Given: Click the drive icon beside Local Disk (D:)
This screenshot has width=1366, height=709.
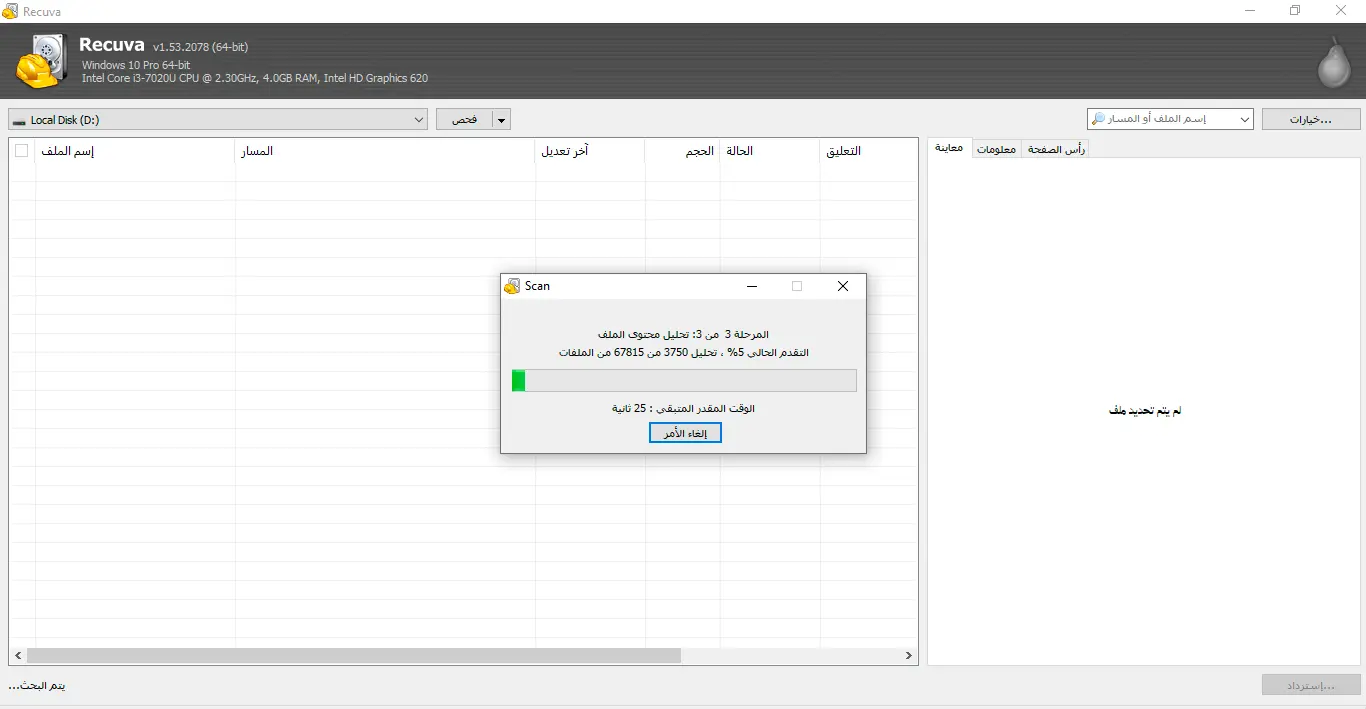Looking at the screenshot, I should 18,120.
